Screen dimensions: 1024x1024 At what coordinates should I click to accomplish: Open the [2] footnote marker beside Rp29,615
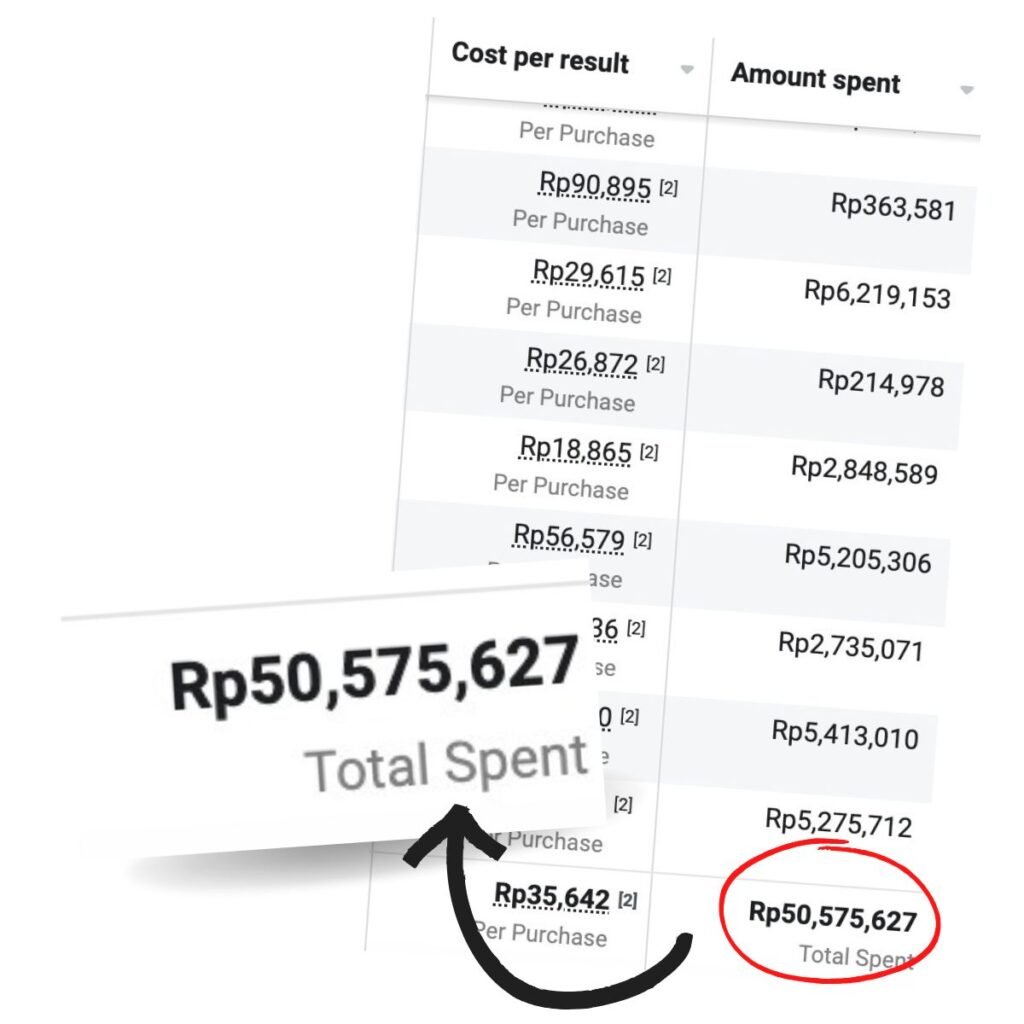click(661, 276)
